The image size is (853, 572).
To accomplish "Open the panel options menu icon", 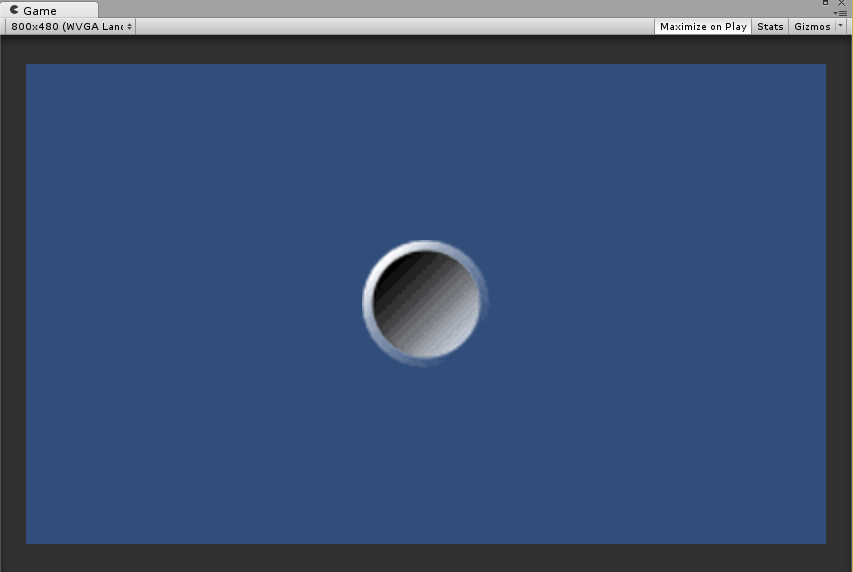I will (841, 13).
